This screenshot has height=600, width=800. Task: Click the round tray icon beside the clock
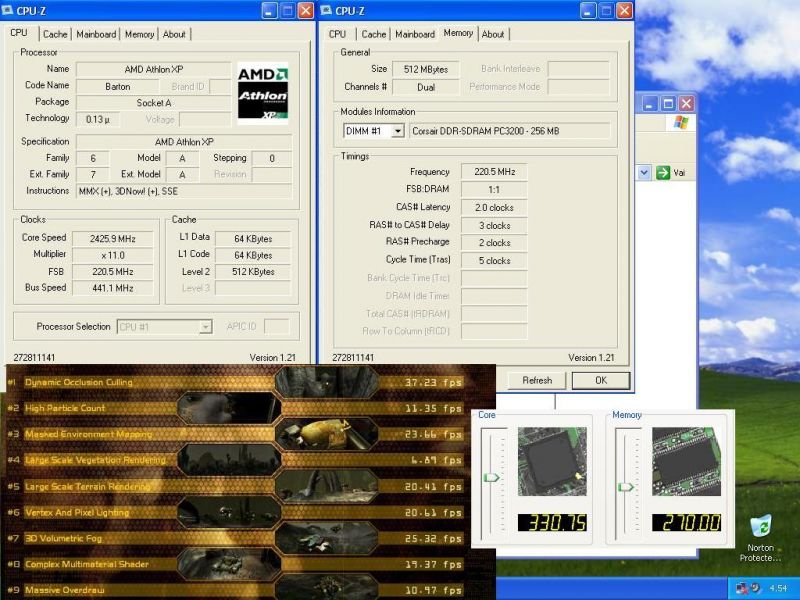(x=755, y=588)
